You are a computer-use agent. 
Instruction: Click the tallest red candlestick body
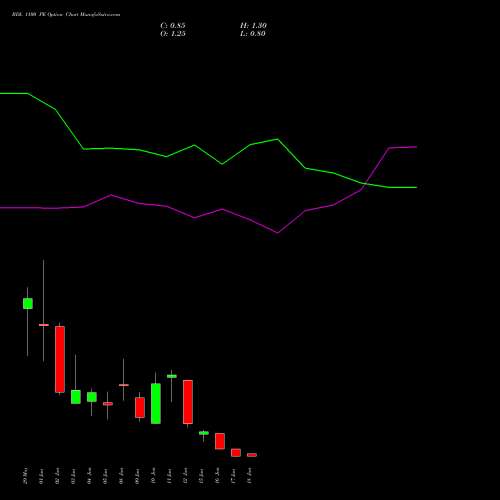pos(60,359)
